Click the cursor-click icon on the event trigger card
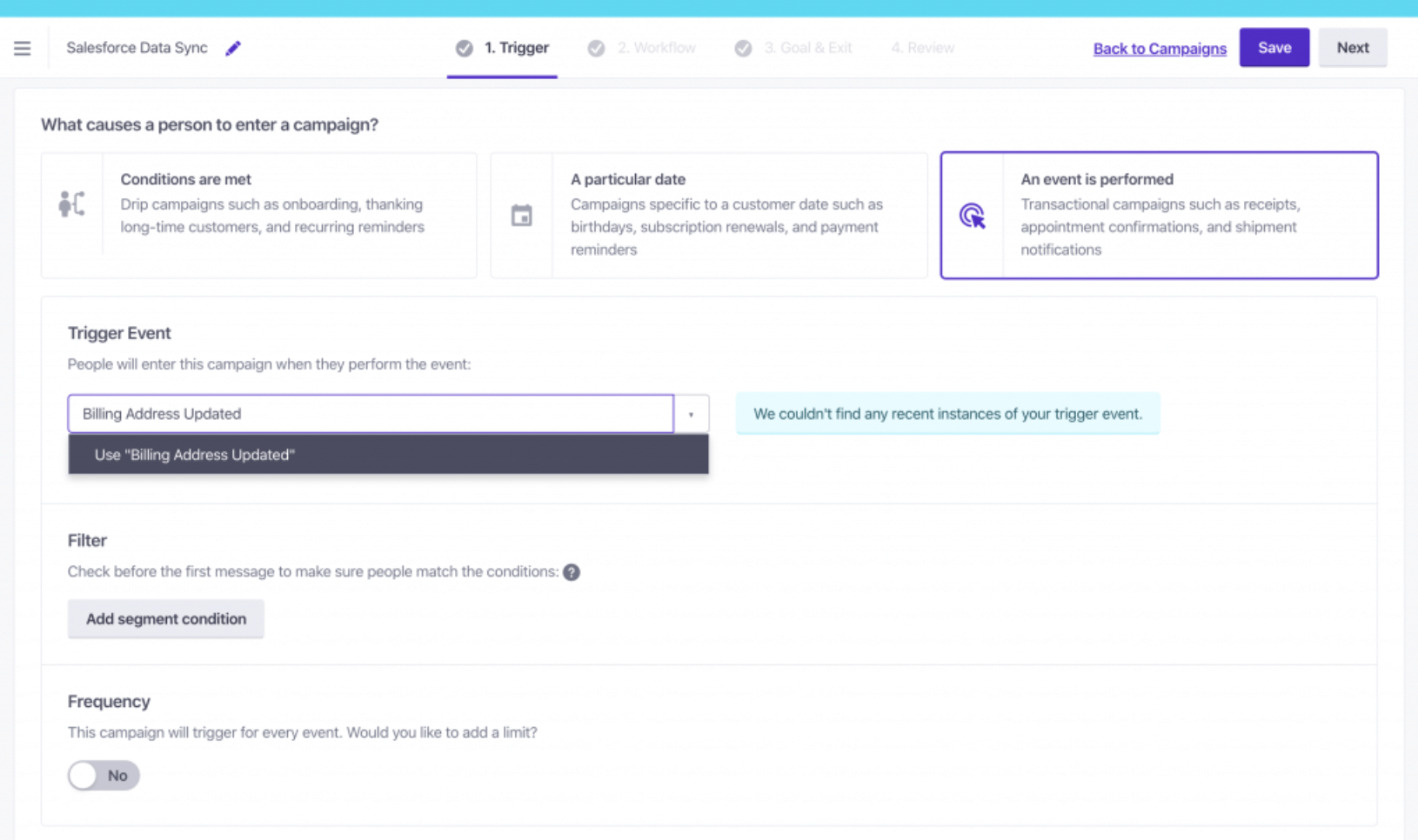Screen dimensions: 1418x840 [x=973, y=215]
